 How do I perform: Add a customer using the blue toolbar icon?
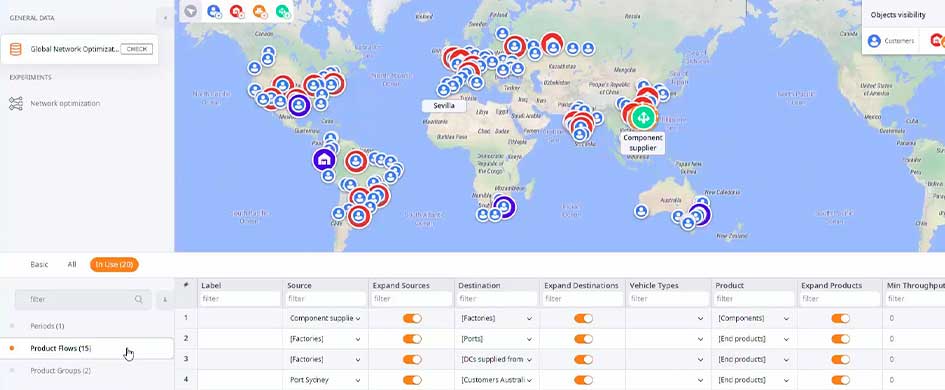click(x=214, y=11)
